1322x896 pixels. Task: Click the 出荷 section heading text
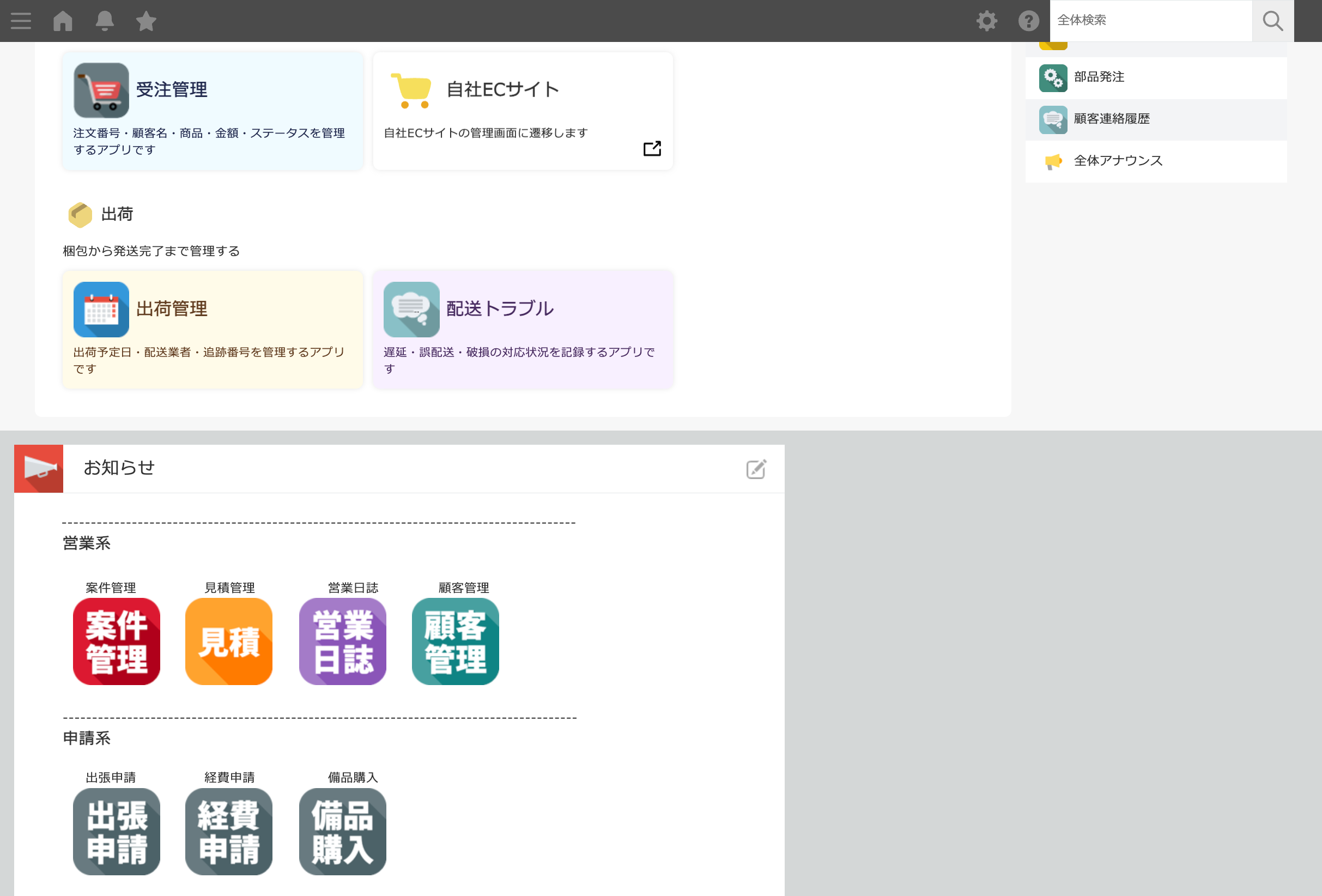117,214
